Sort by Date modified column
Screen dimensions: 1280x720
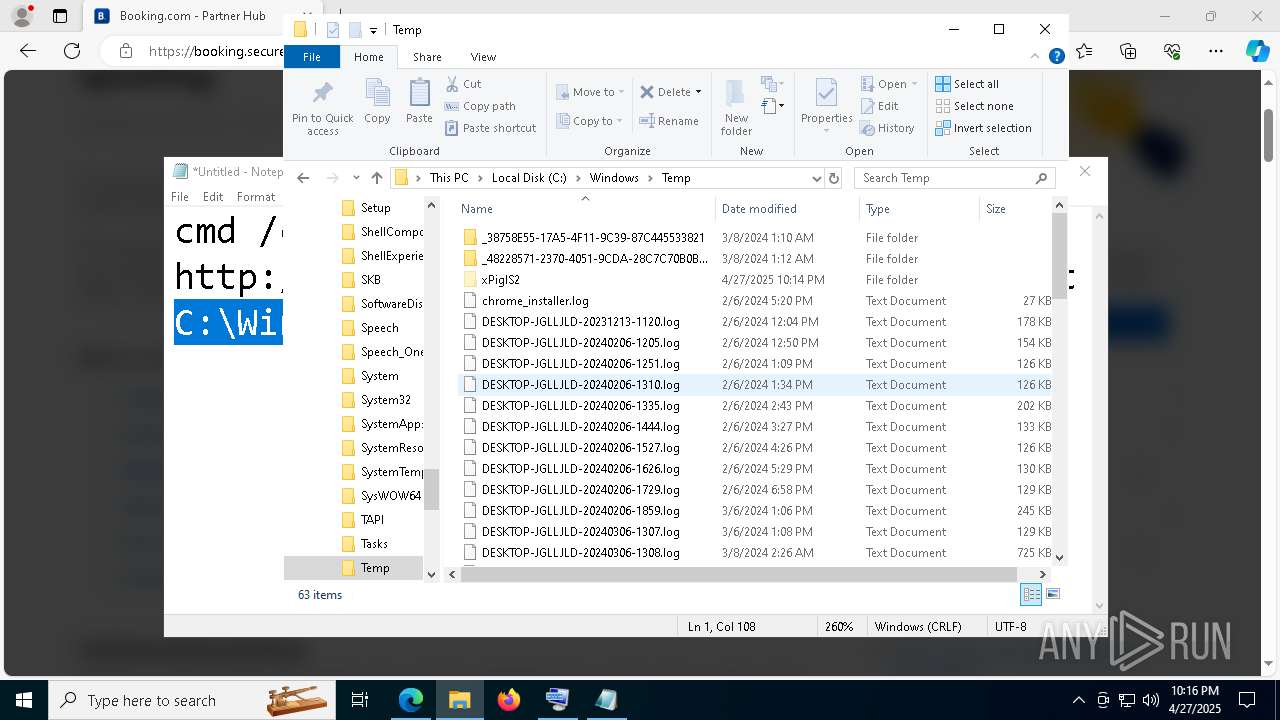click(x=787, y=209)
